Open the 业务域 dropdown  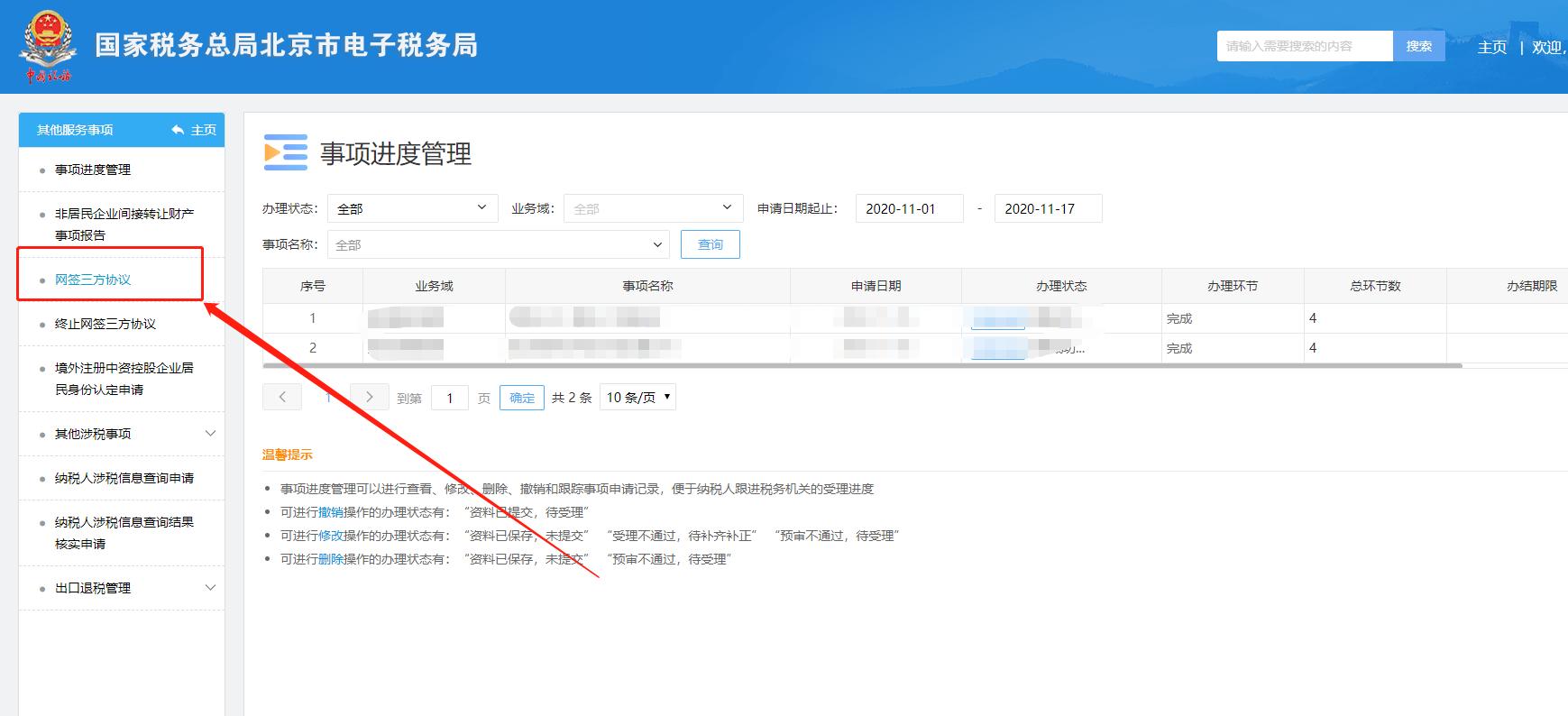click(x=654, y=208)
